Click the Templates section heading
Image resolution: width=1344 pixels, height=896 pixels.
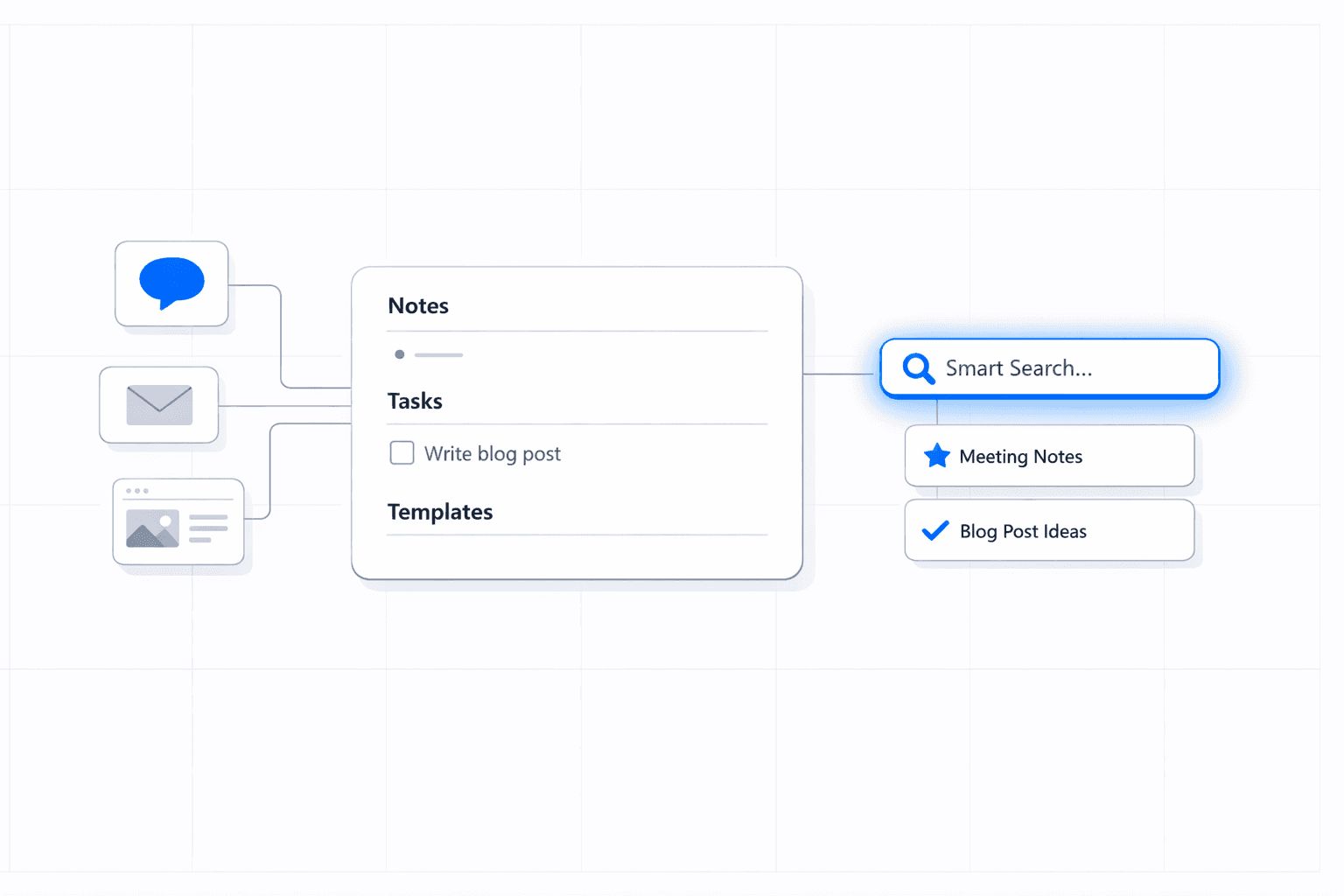pyautogui.click(x=440, y=512)
